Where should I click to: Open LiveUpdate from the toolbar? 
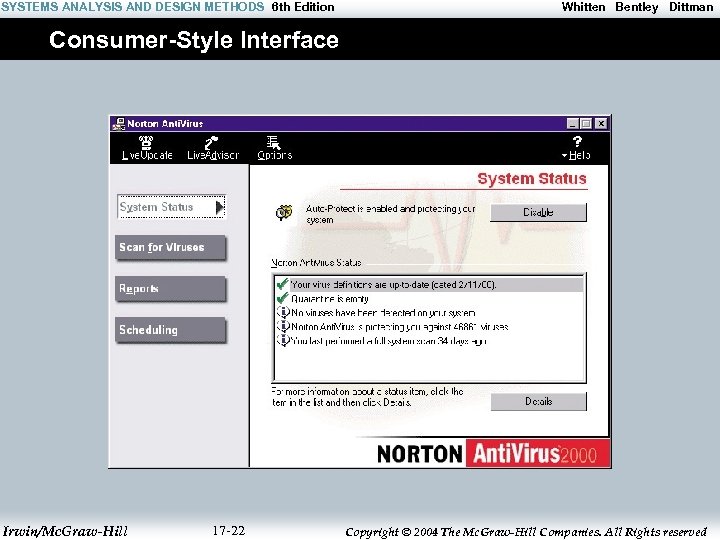[x=147, y=148]
